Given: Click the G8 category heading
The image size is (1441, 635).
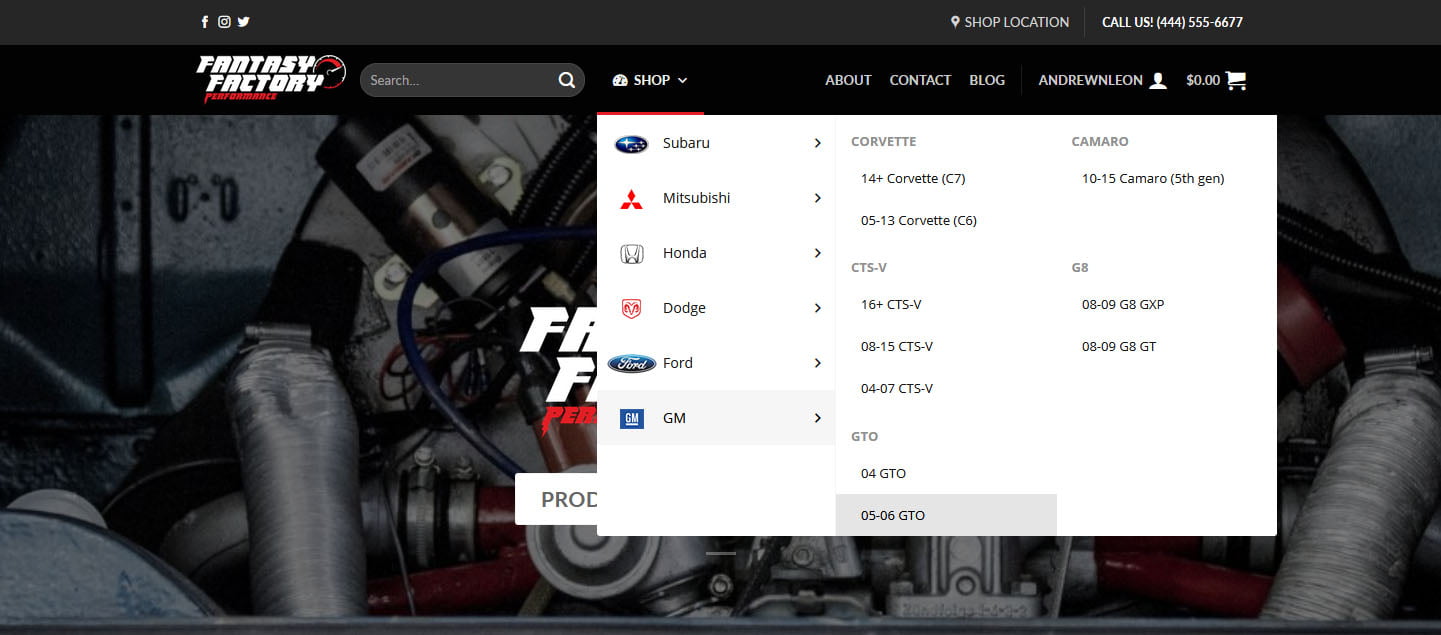Looking at the screenshot, I should coord(1080,267).
